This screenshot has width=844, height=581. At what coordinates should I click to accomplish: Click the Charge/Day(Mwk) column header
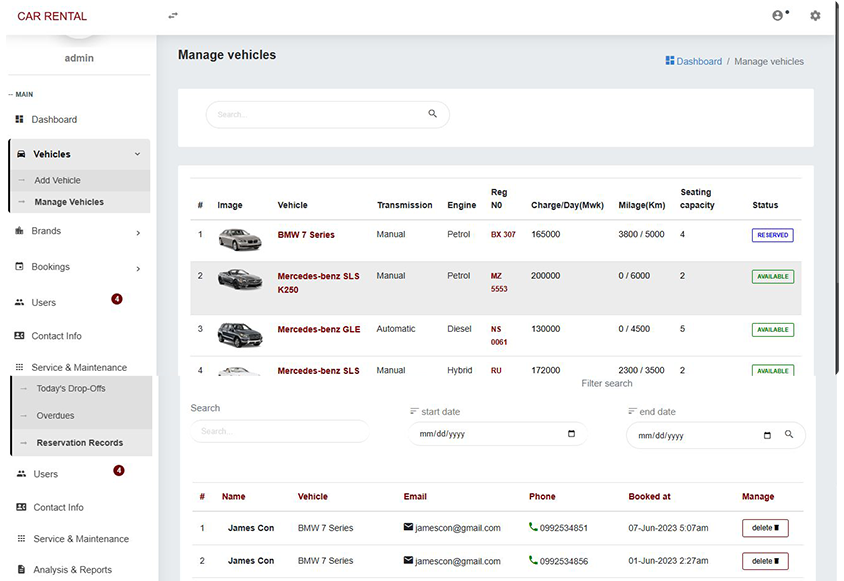pos(567,205)
